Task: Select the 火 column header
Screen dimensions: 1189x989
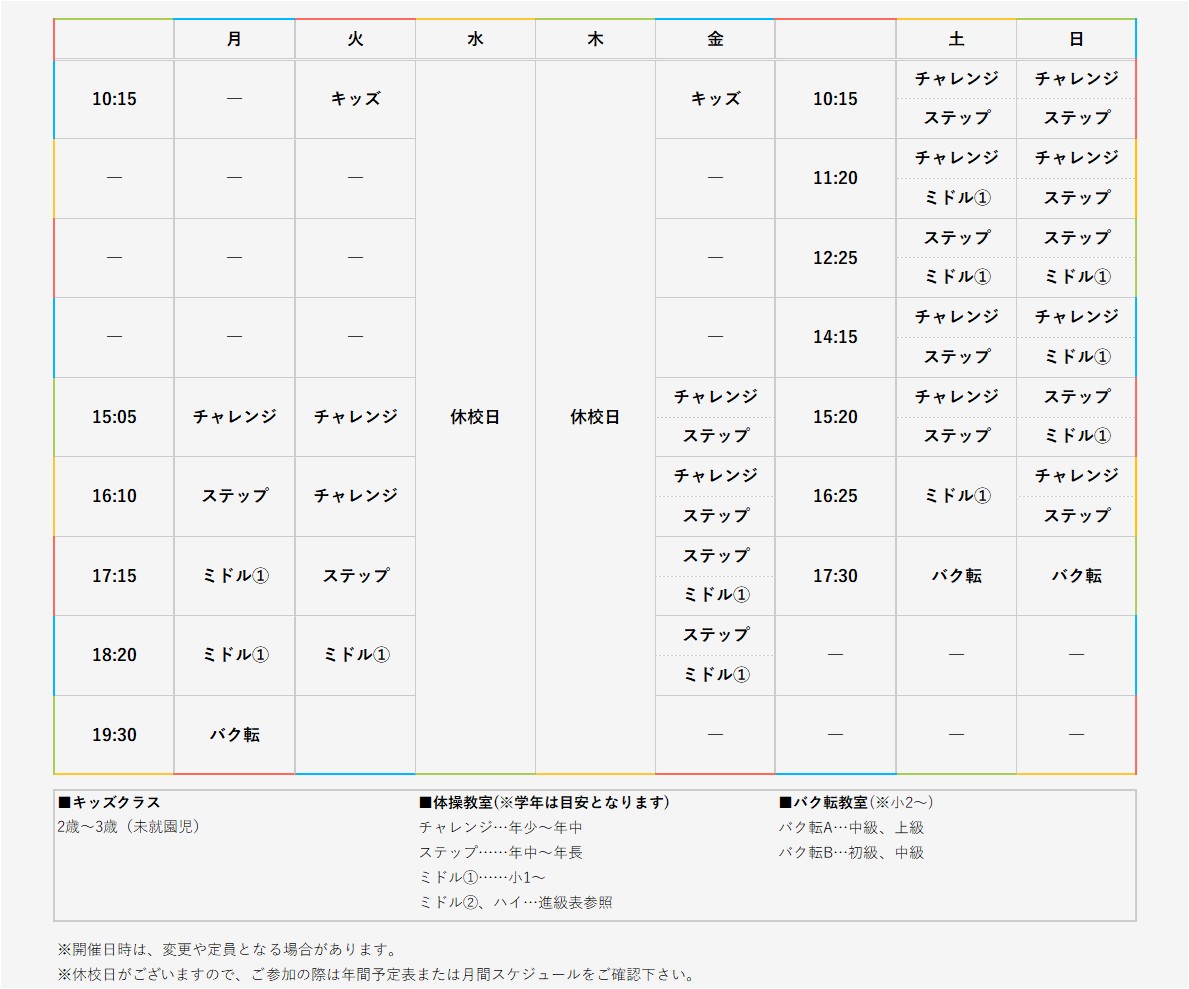Action: (x=354, y=39)
